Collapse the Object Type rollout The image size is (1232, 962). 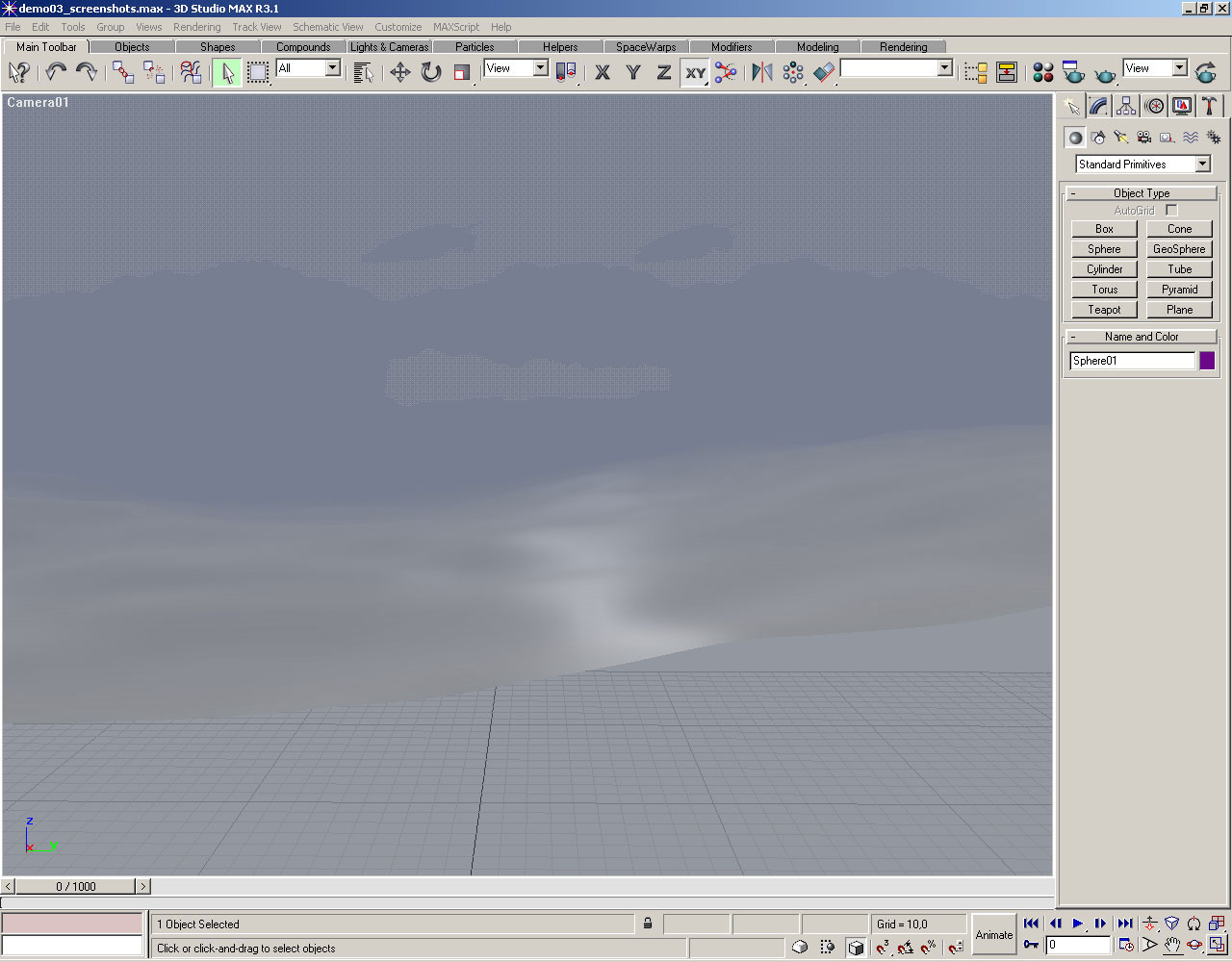(x=1142, y=193)
